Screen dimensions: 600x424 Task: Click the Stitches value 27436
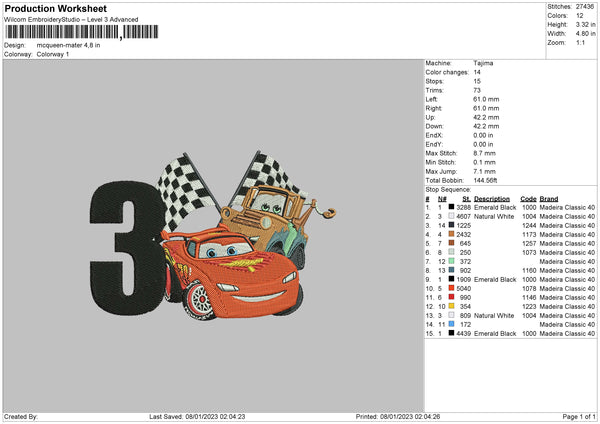585,7
